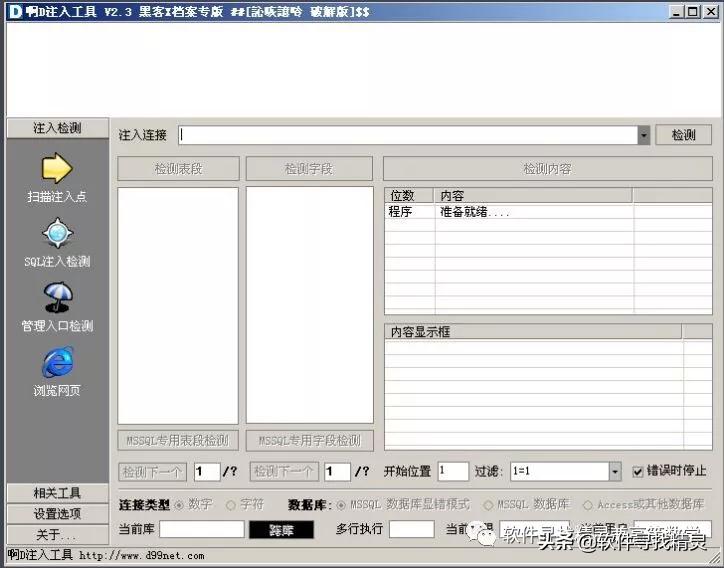The width and height of the screenshot is (724, 568).
Task: Click the 检测内容 button
Action: pos(548,169)
